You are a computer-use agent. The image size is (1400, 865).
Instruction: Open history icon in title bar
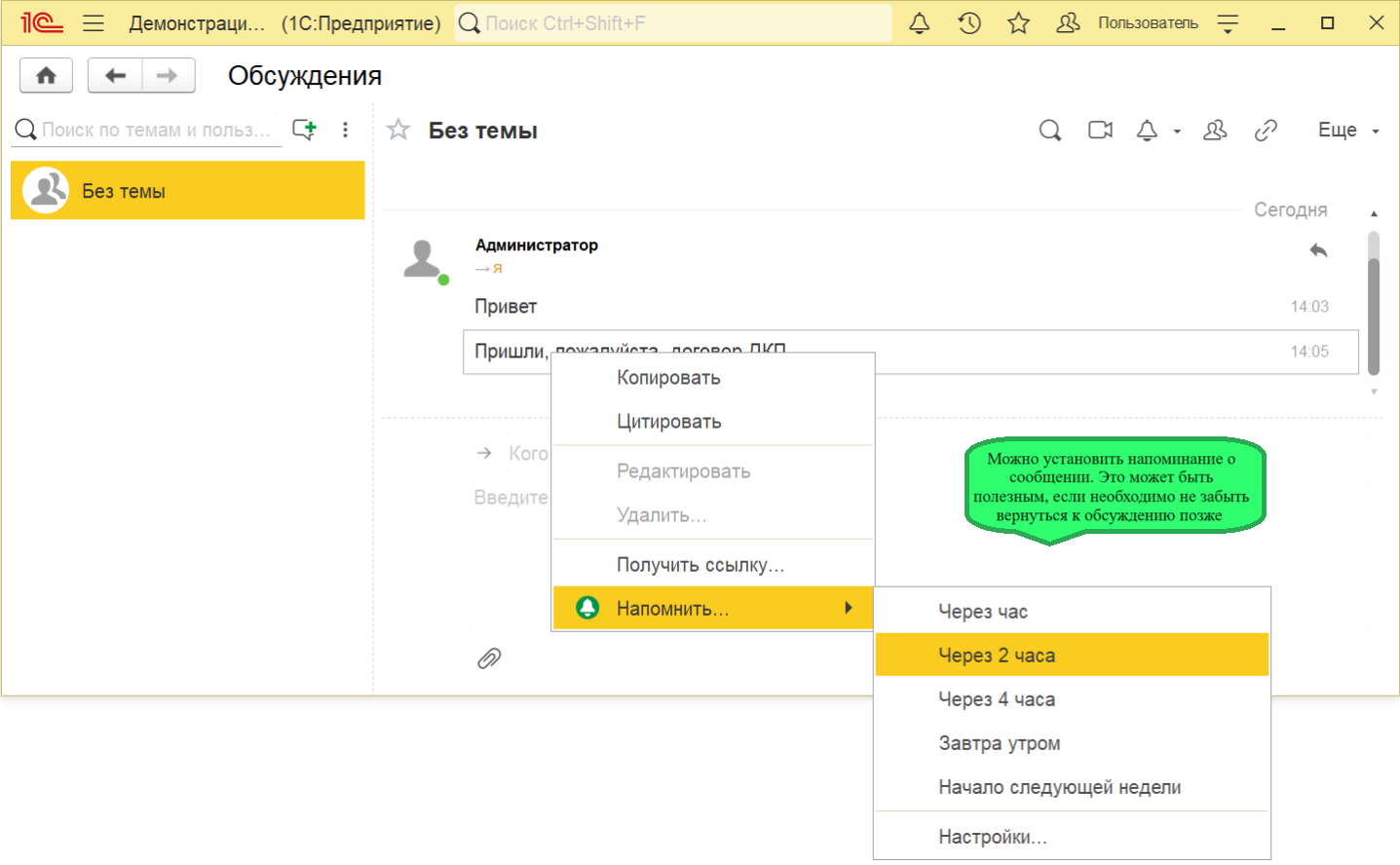click(x=968, y=23)
